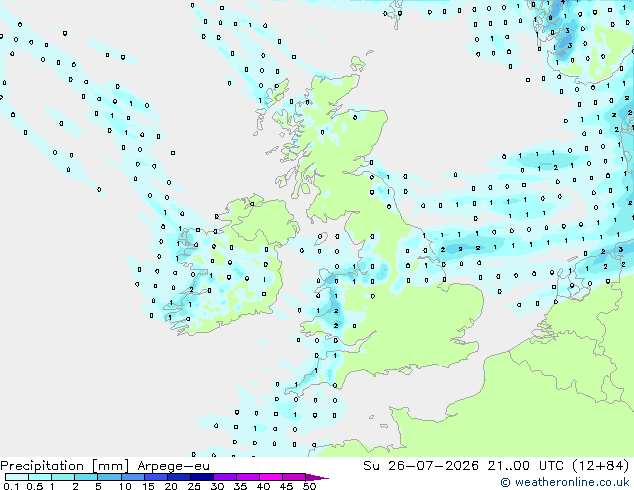
Task: Select the 45–50 mm legend swatch
Action: [294, 477]
